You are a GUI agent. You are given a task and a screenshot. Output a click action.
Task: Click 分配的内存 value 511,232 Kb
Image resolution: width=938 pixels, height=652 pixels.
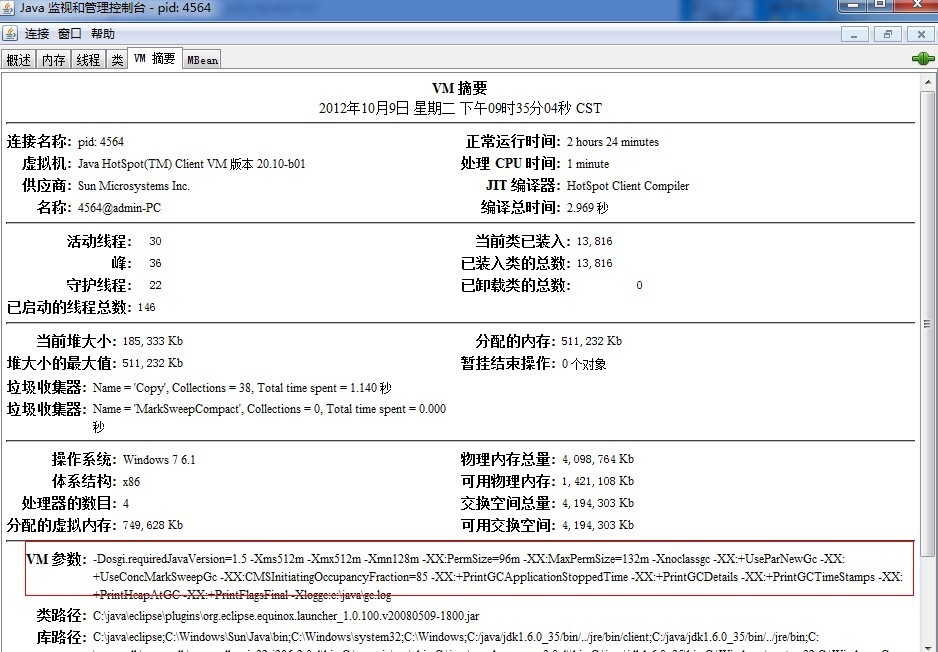(x=591, y=341)
